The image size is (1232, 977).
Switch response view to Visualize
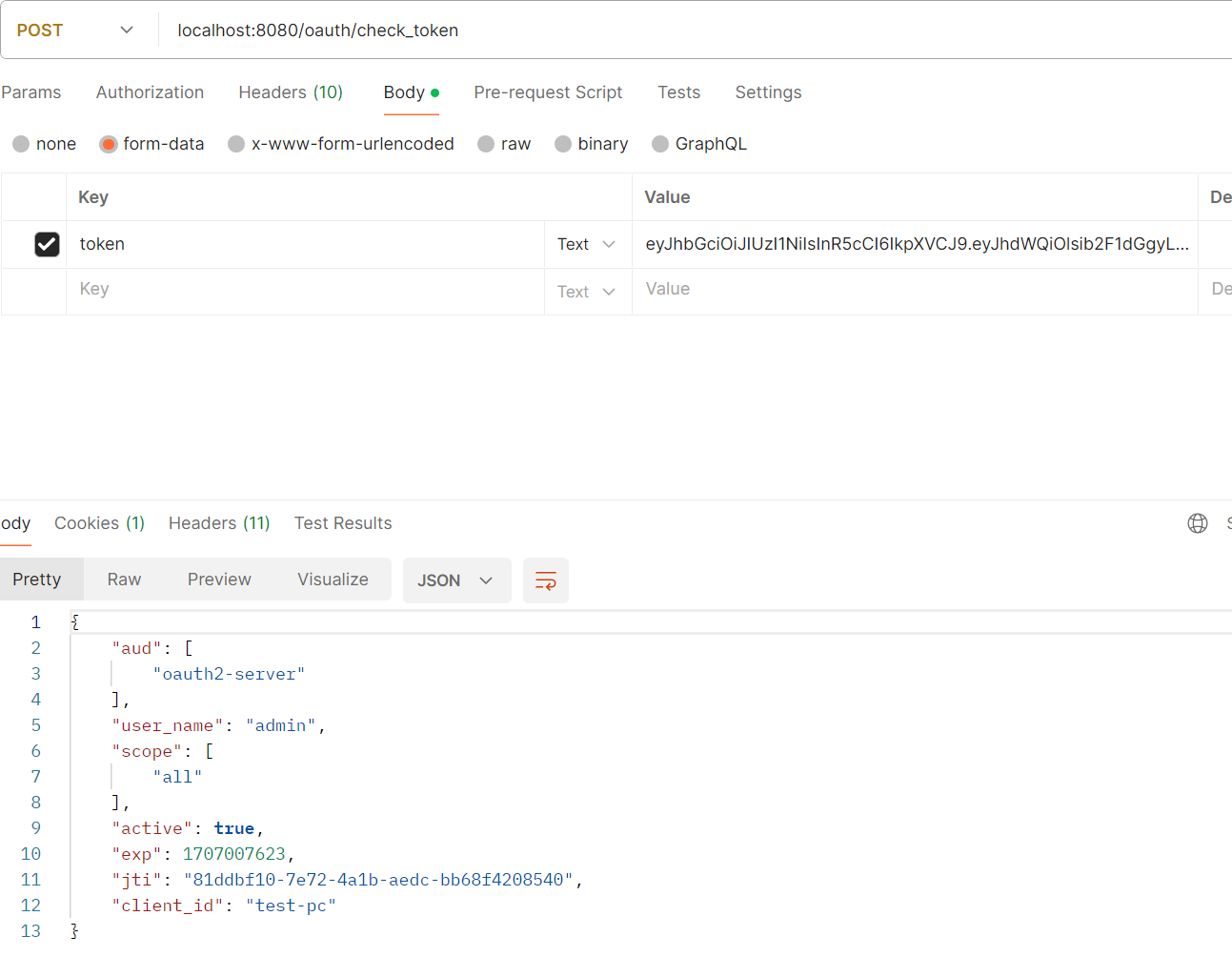(333, 580)
